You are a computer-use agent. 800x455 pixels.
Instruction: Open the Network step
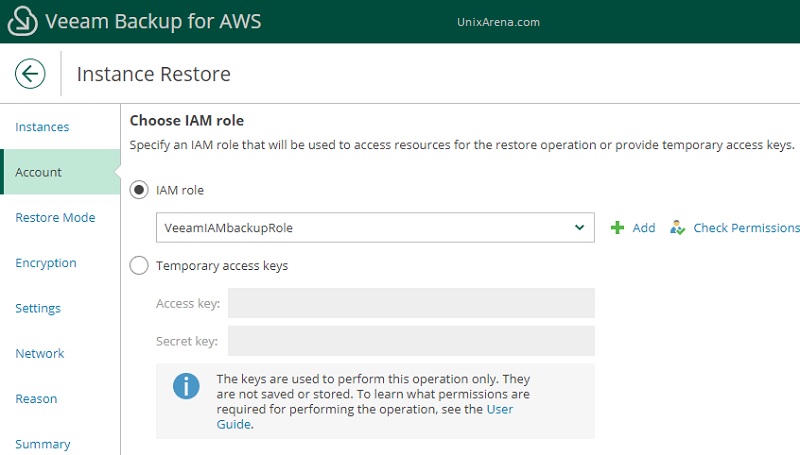[40, 353]
